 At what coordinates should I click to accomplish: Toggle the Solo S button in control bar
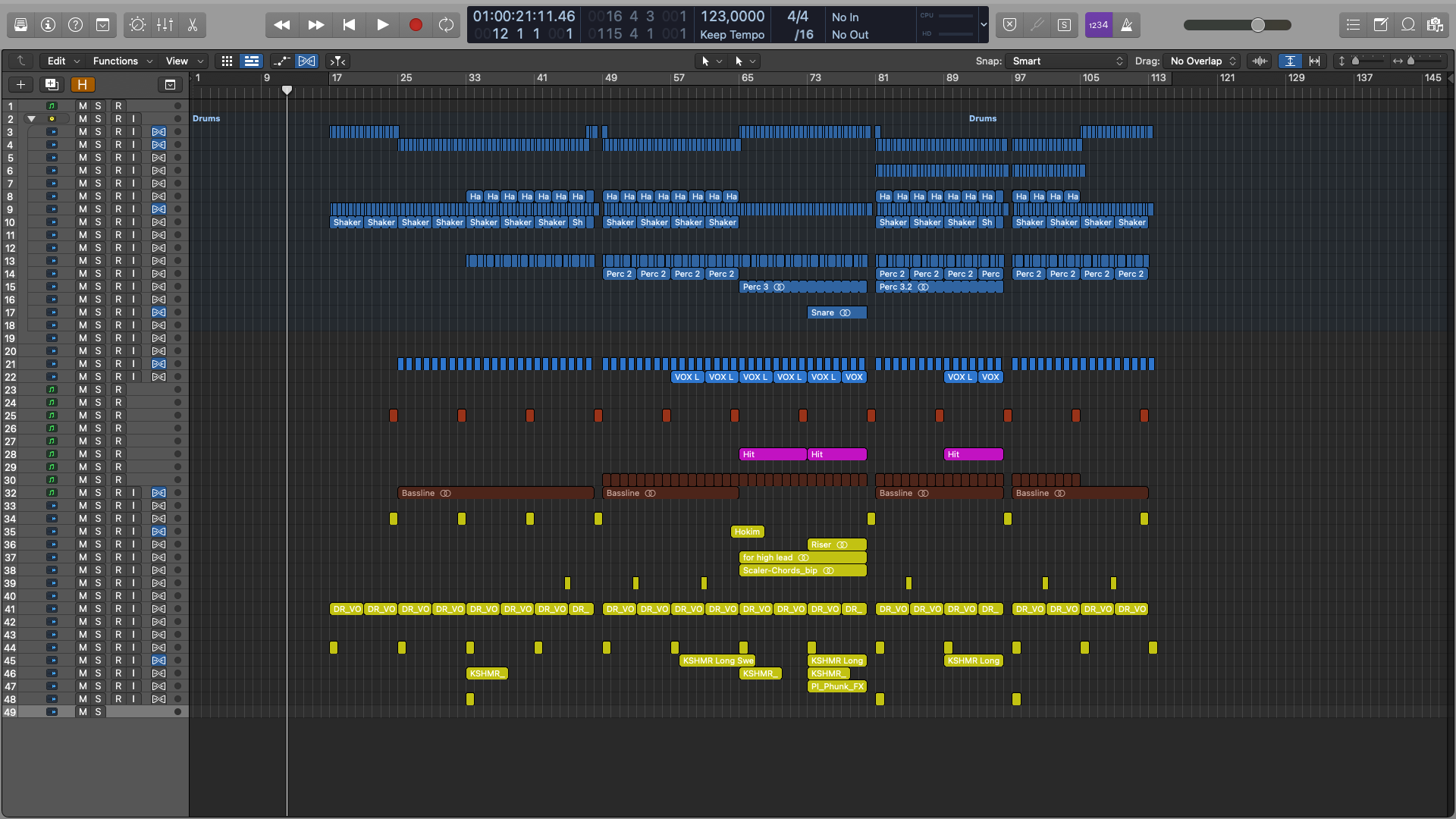[x=1064, y=25]
